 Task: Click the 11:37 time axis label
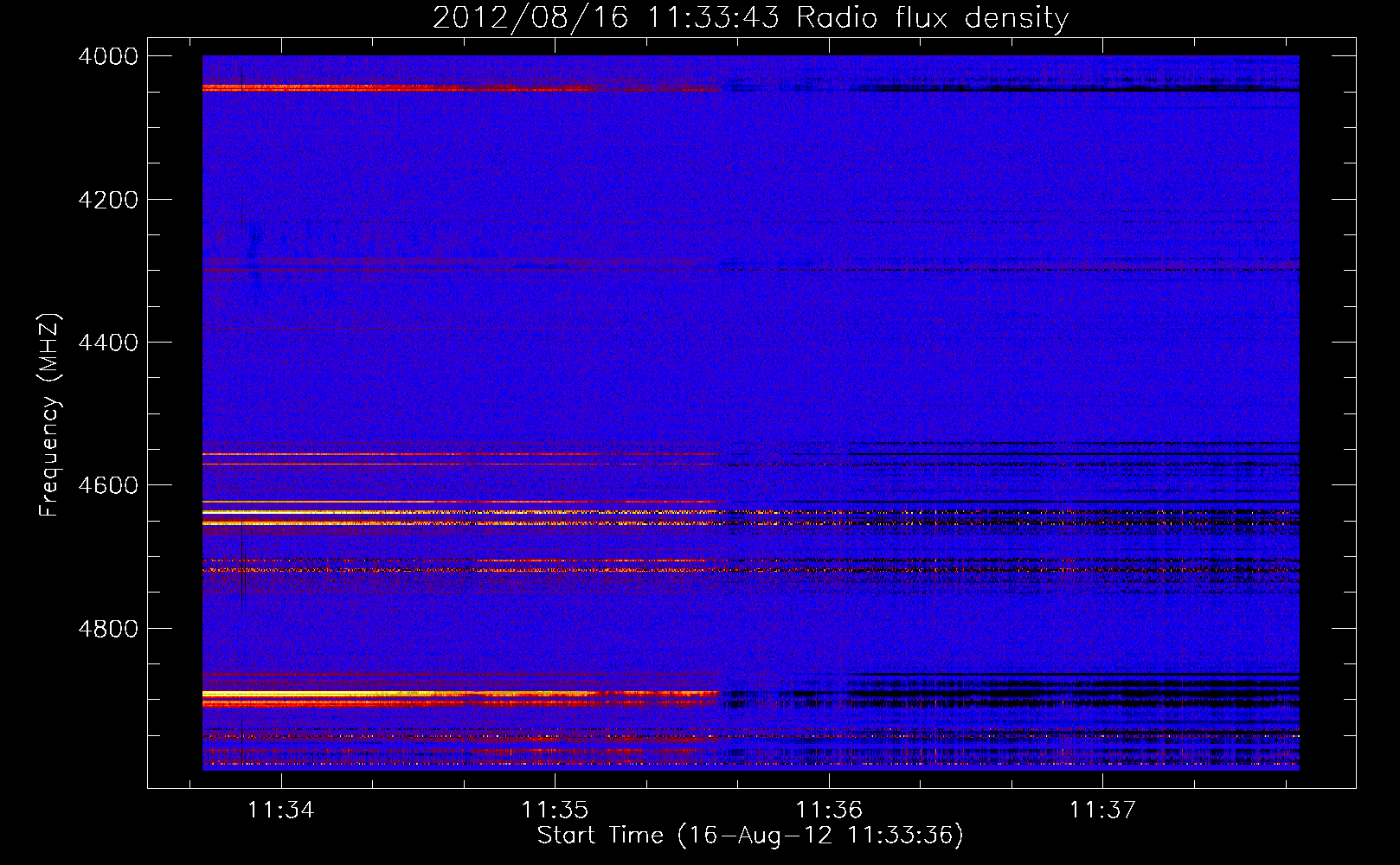click(1102, 810)
